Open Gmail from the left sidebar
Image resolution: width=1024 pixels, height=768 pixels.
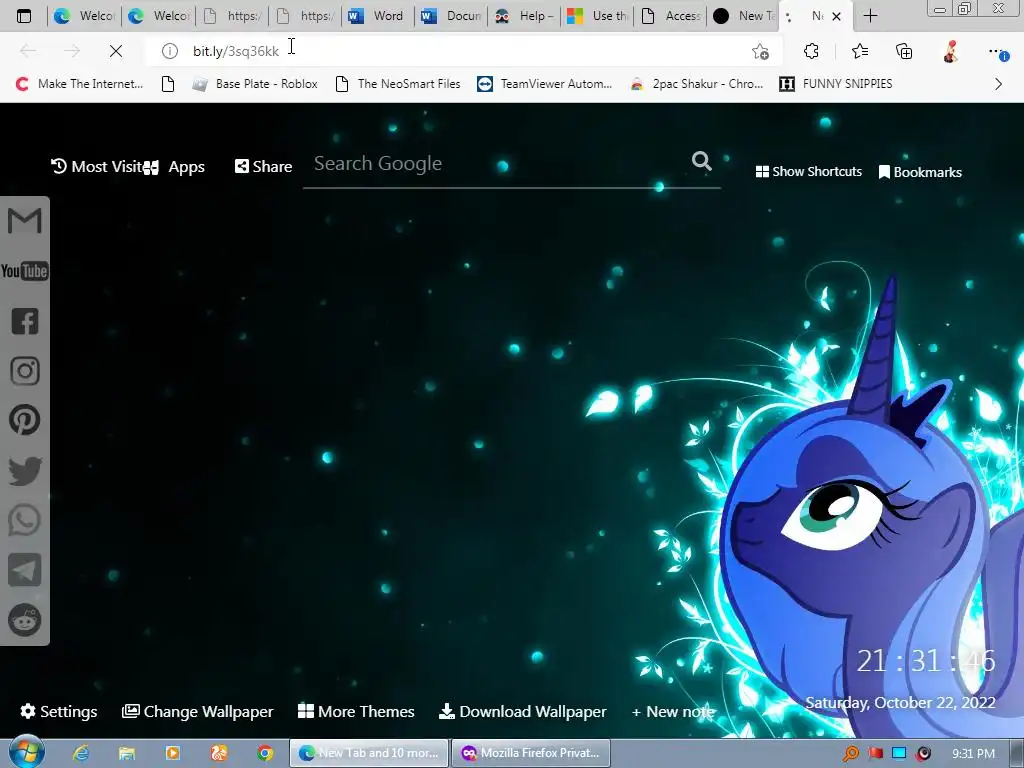(25, 221)
